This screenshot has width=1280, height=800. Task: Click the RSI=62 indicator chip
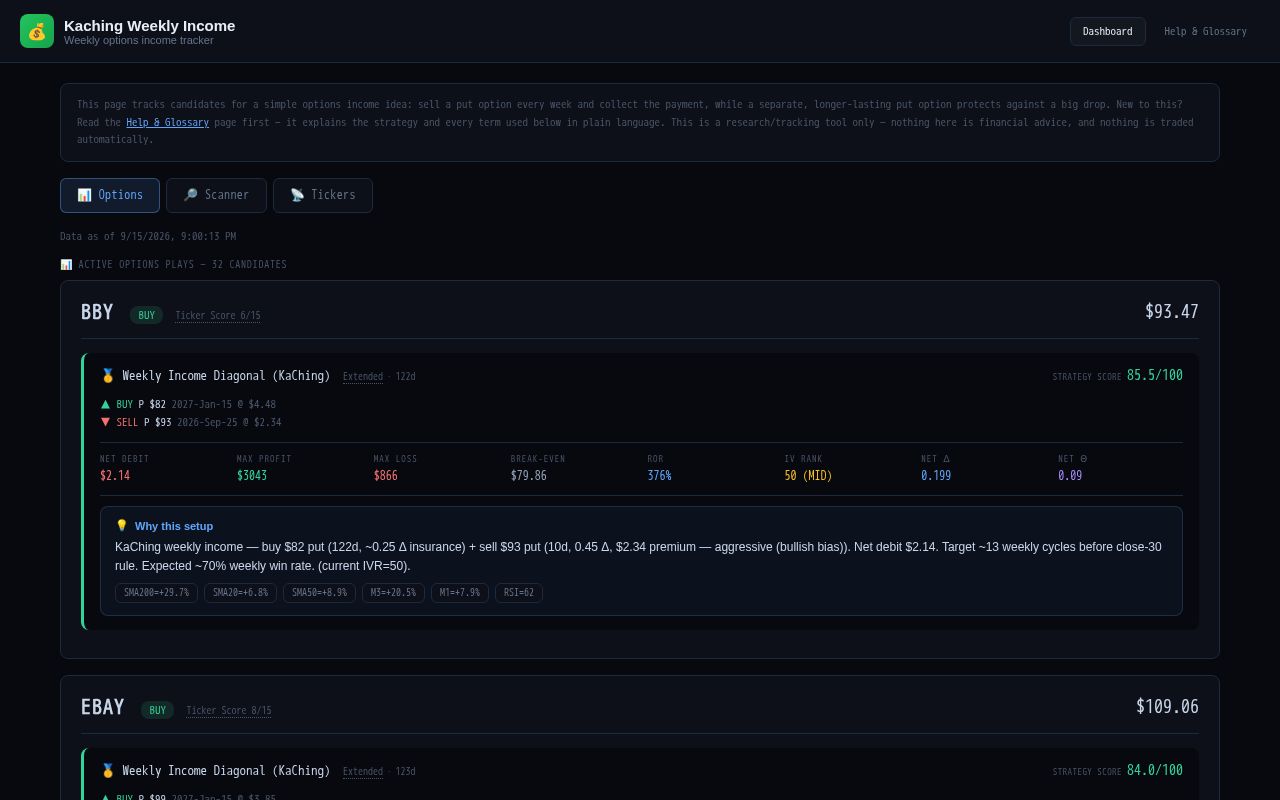point(519,593)
